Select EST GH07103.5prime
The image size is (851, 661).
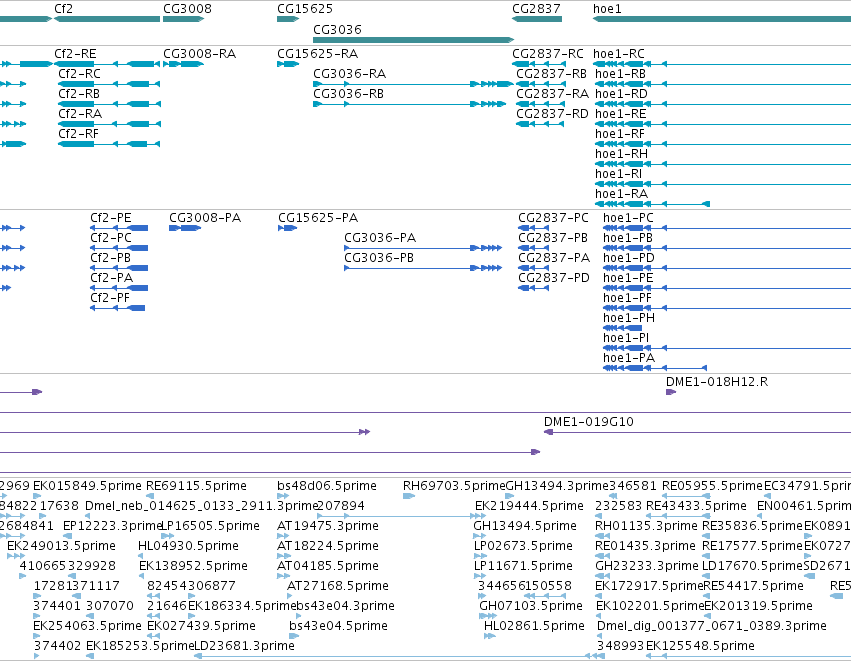pyautogui.click(x=531, y=606)
